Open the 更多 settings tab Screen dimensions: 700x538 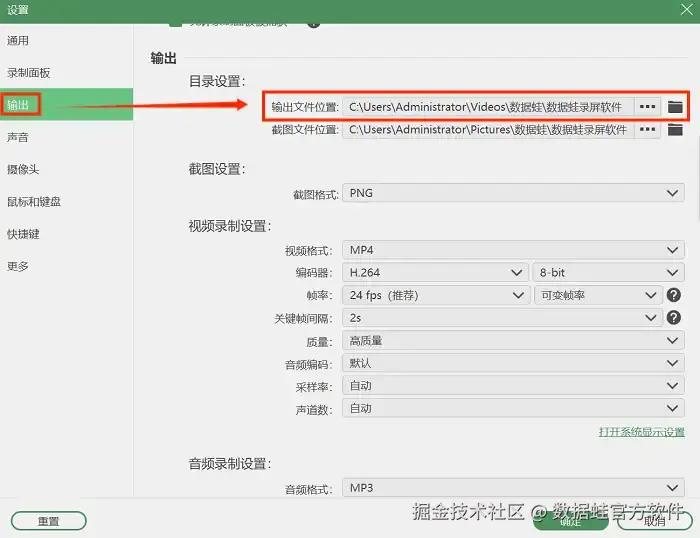click(67, 266)
